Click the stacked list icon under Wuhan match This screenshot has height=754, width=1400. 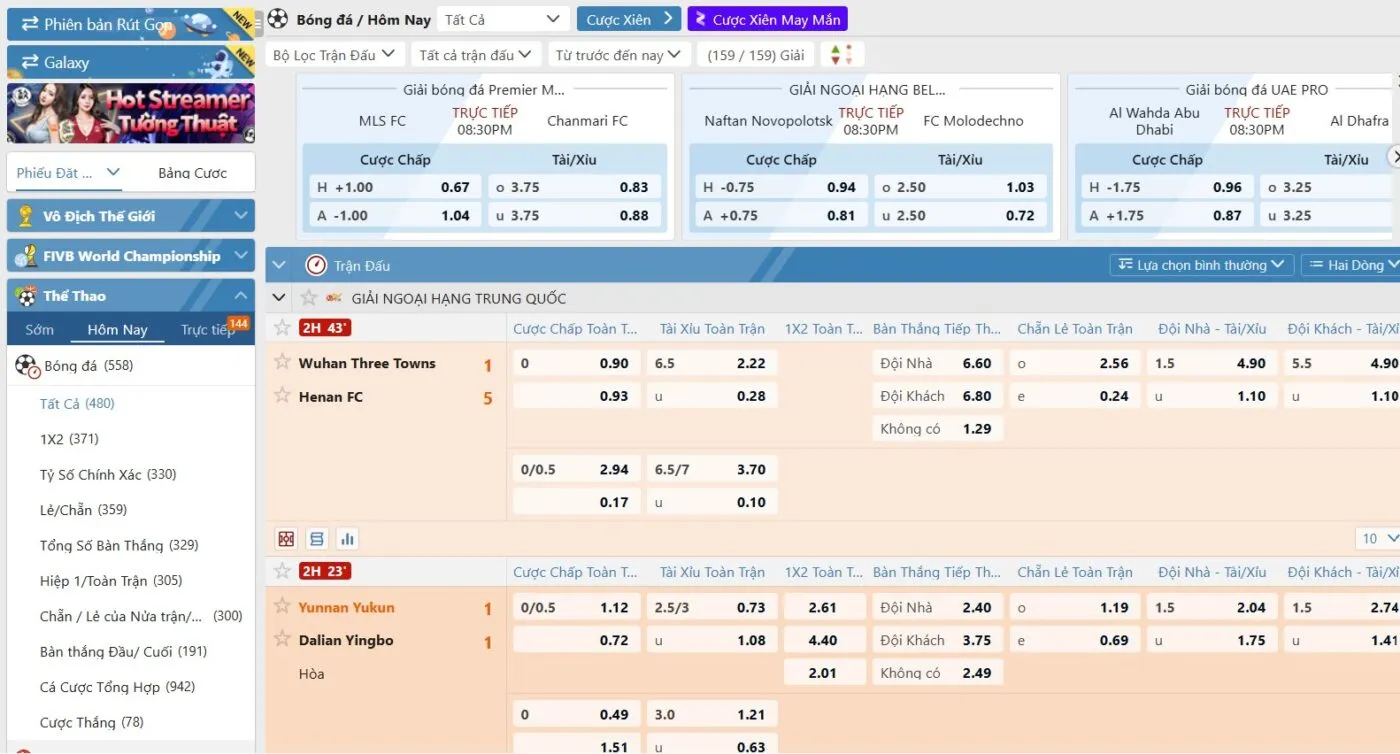317,539
